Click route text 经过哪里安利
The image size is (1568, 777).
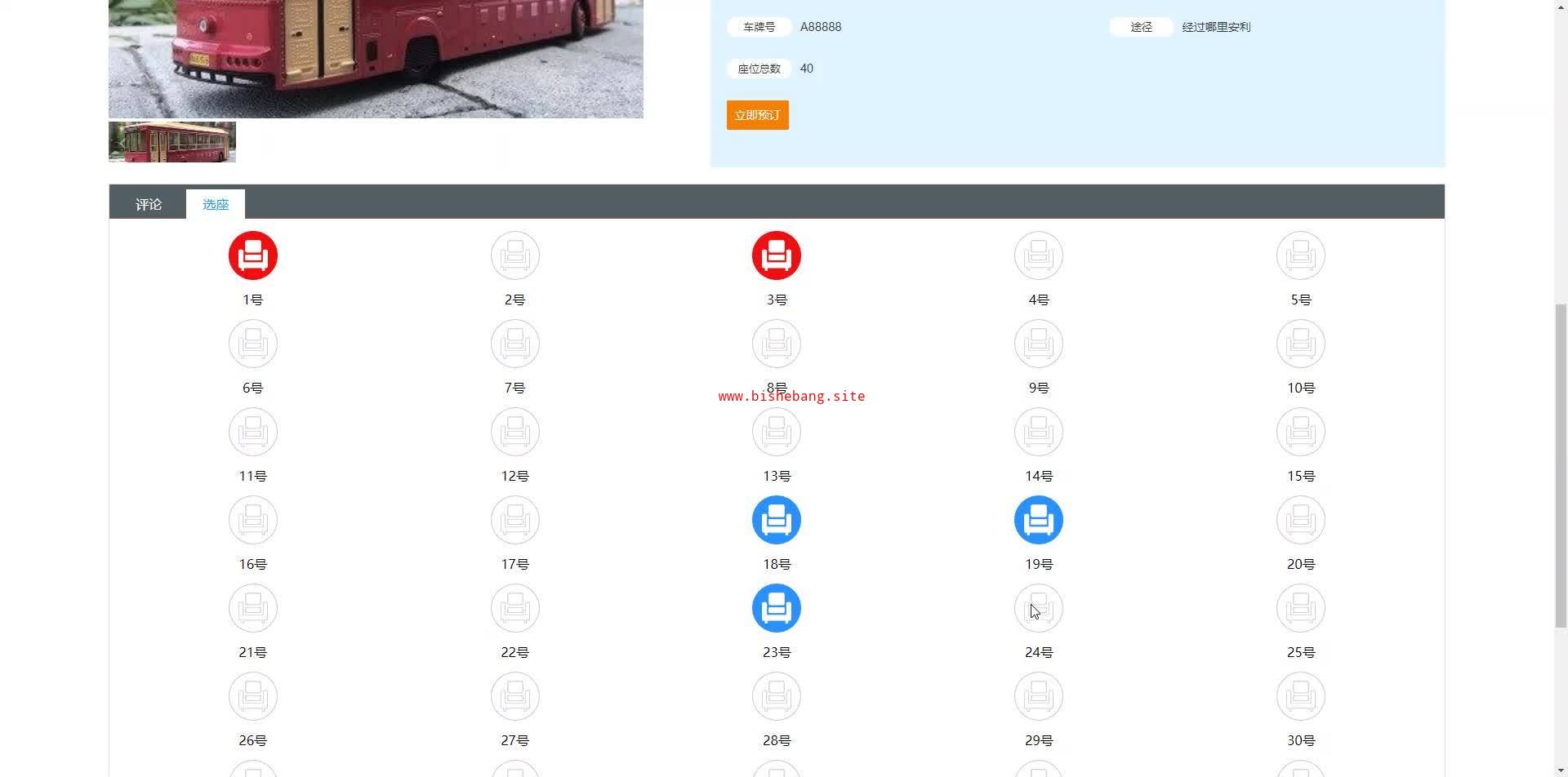click(x=1216, y=27)
